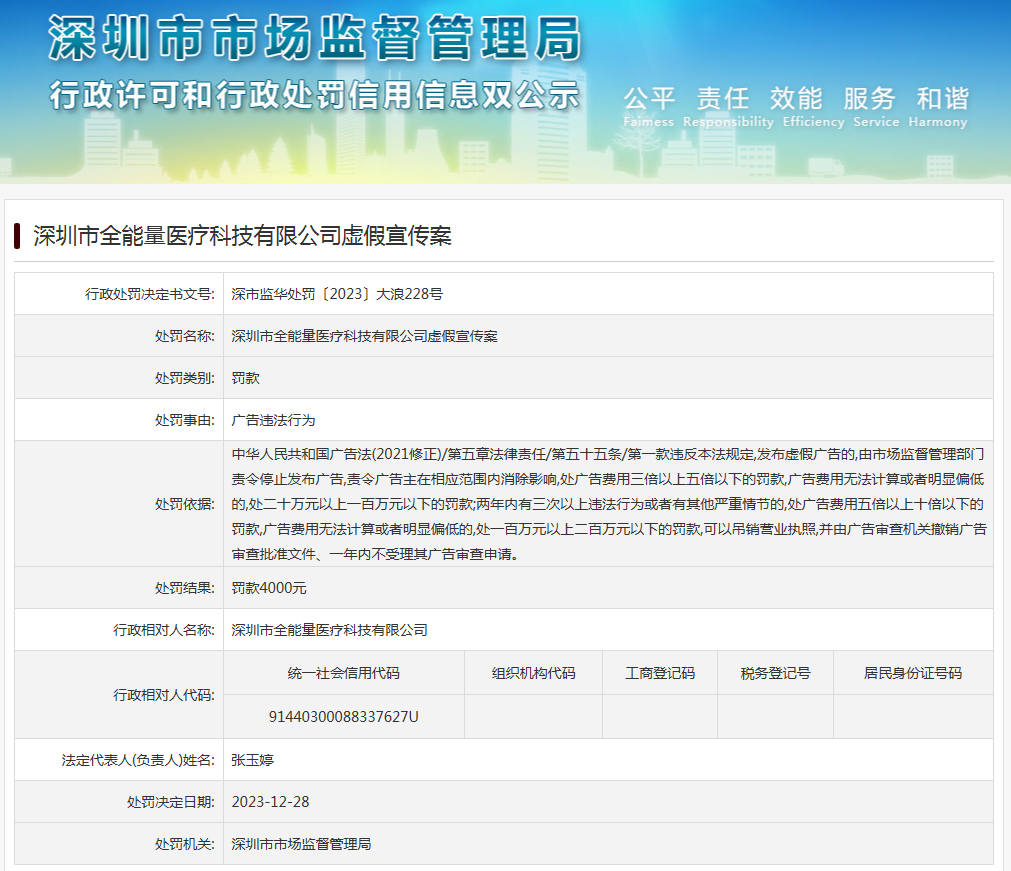The image size is (1011, 871).
Task: Select the reason value 广告违法行为
Action: [273, 420]
